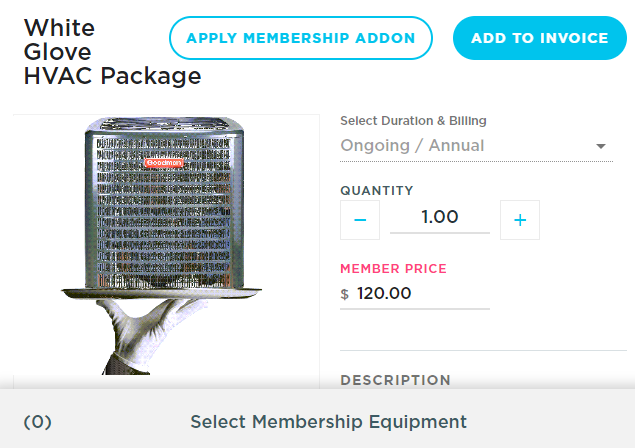Image resolution: width=635 pixels, height=448 pixels.
Task: Click the (0) equipment counter
Action: [37, 422]
